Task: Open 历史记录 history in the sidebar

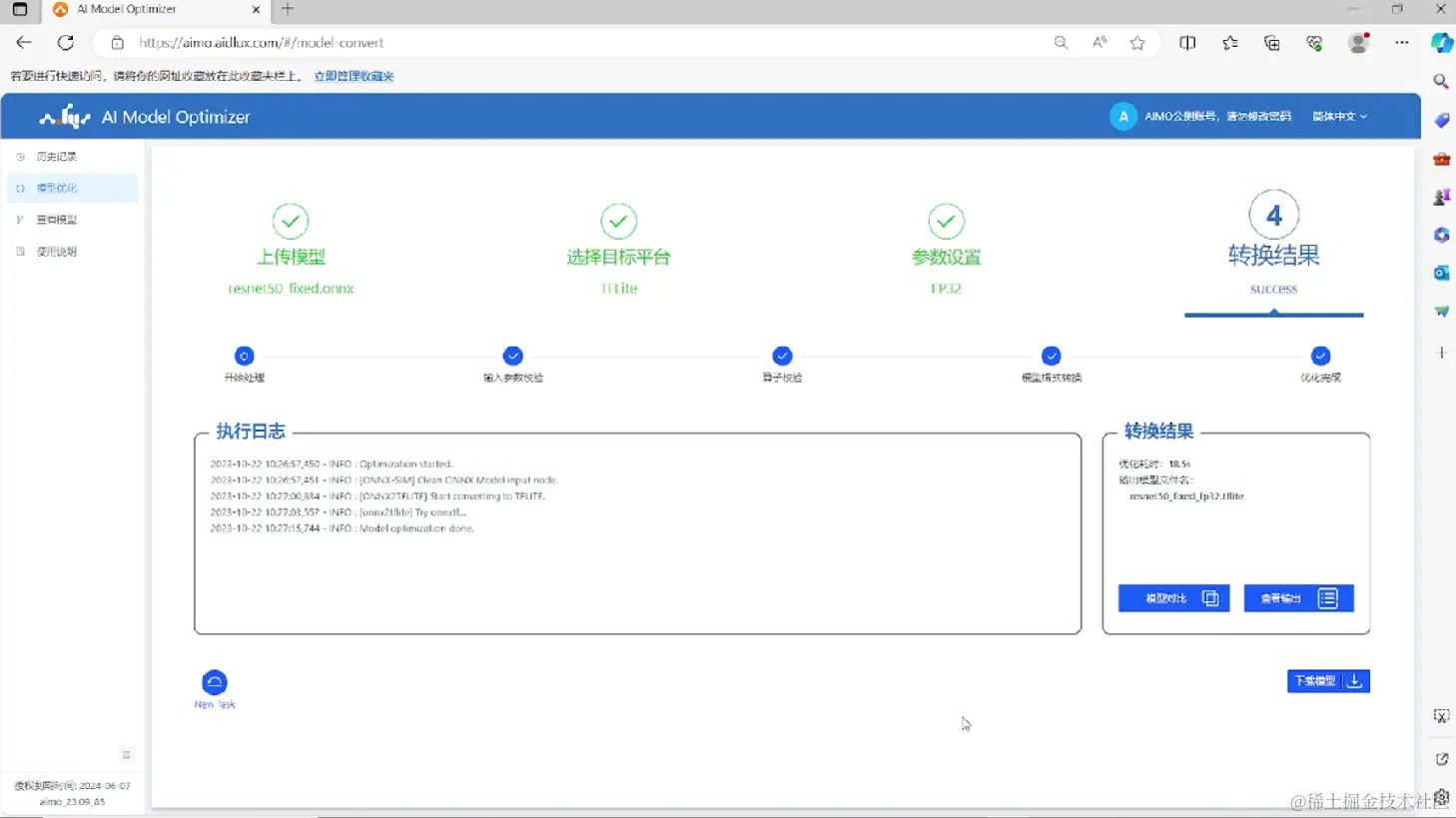Action: coord(57,157)
